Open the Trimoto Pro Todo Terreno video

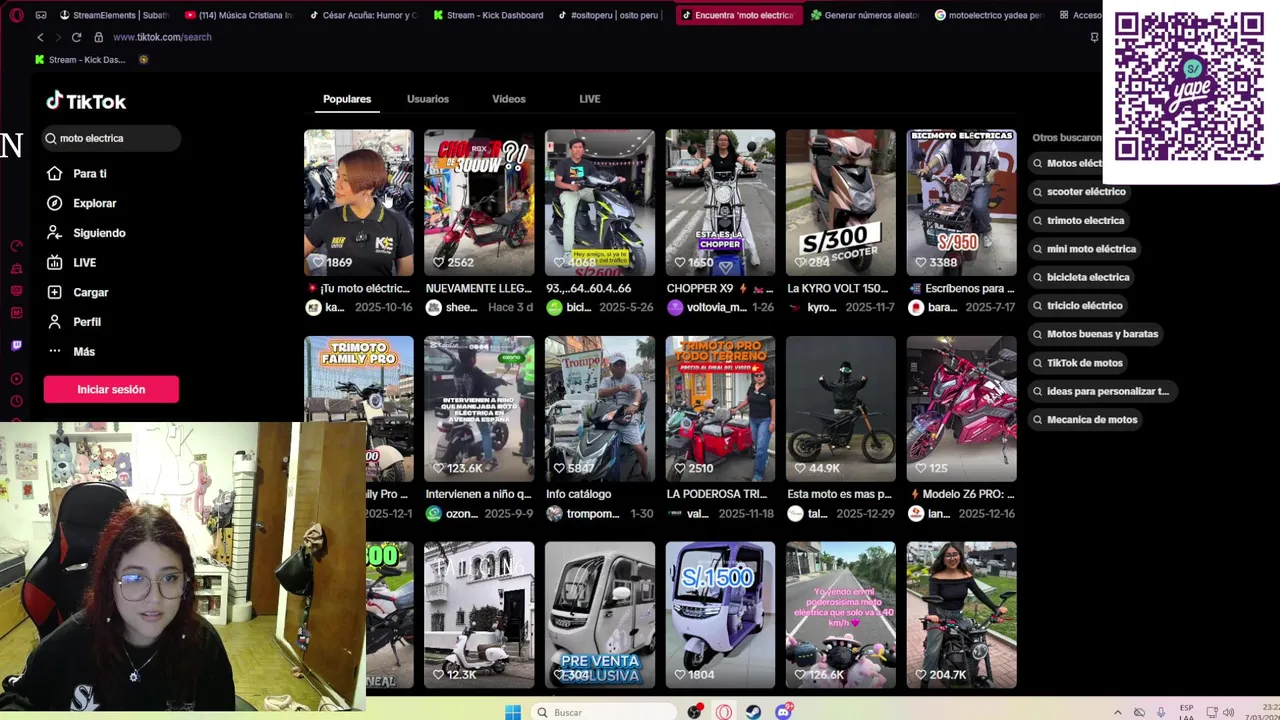[x=720, y=409]
